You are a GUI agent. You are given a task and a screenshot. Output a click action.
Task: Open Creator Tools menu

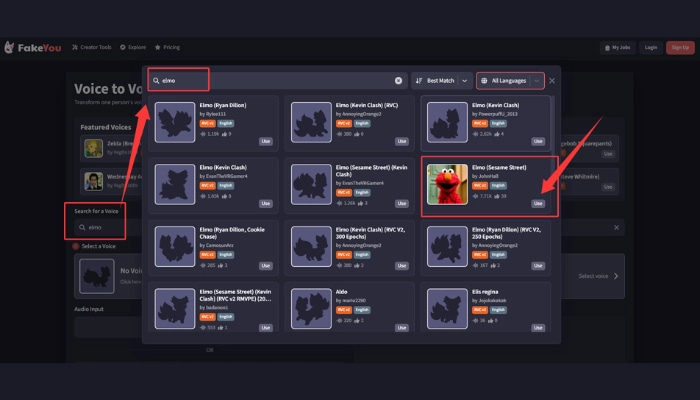tap(92, 47)
